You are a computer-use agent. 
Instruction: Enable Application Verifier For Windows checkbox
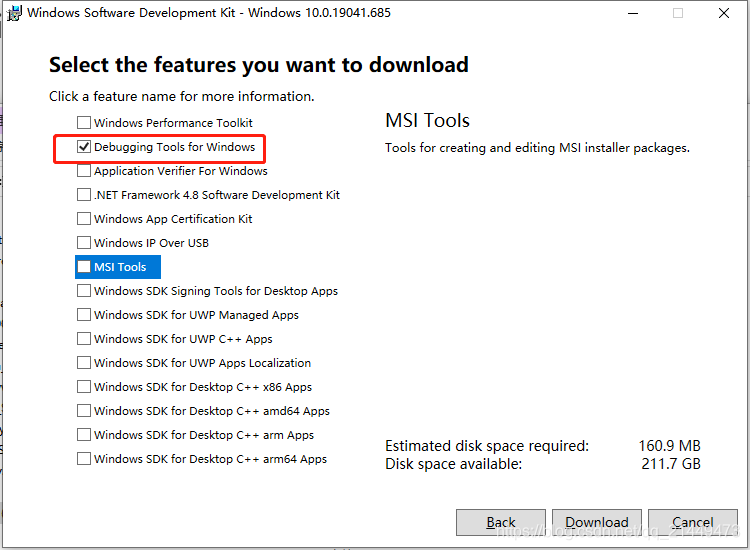click(84, 170)
